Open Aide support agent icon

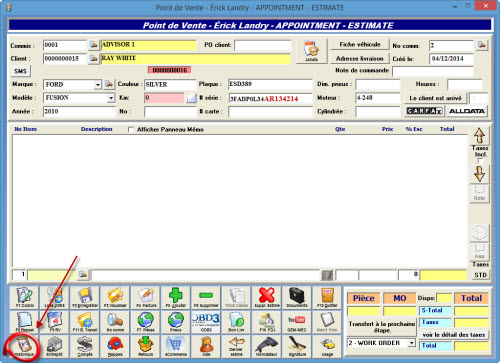click(x=206, y=347)
